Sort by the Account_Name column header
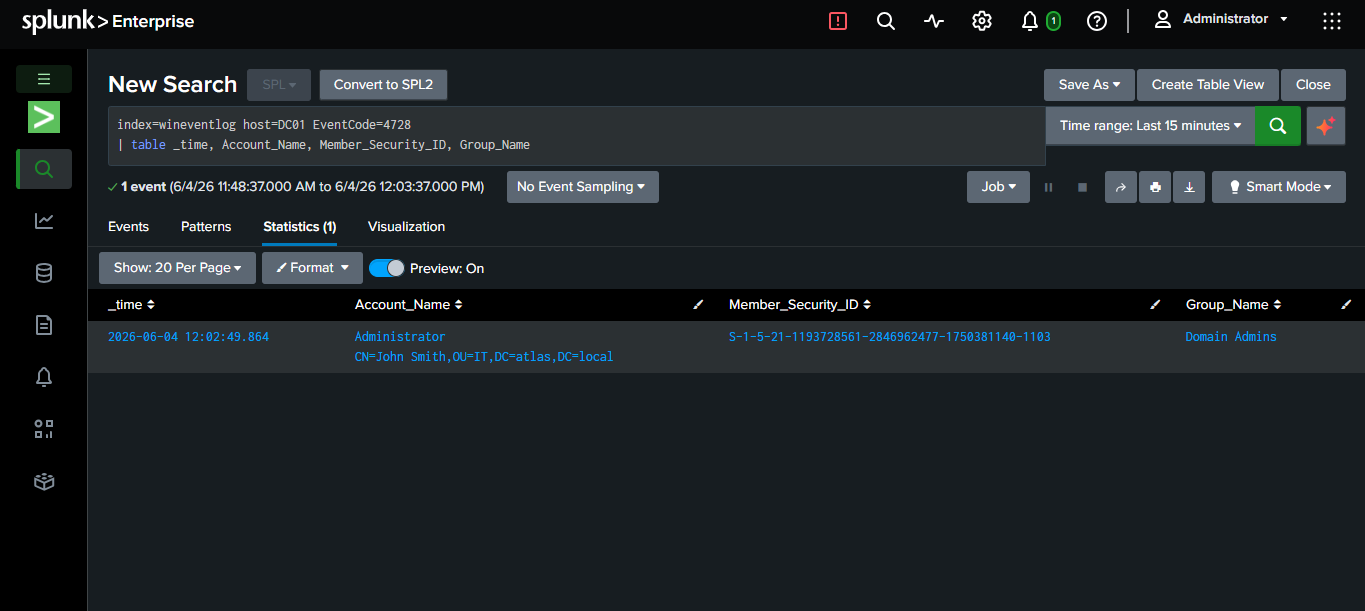Image resolution: width=1365 pixels, height=611 pixels. click(409, 305)
